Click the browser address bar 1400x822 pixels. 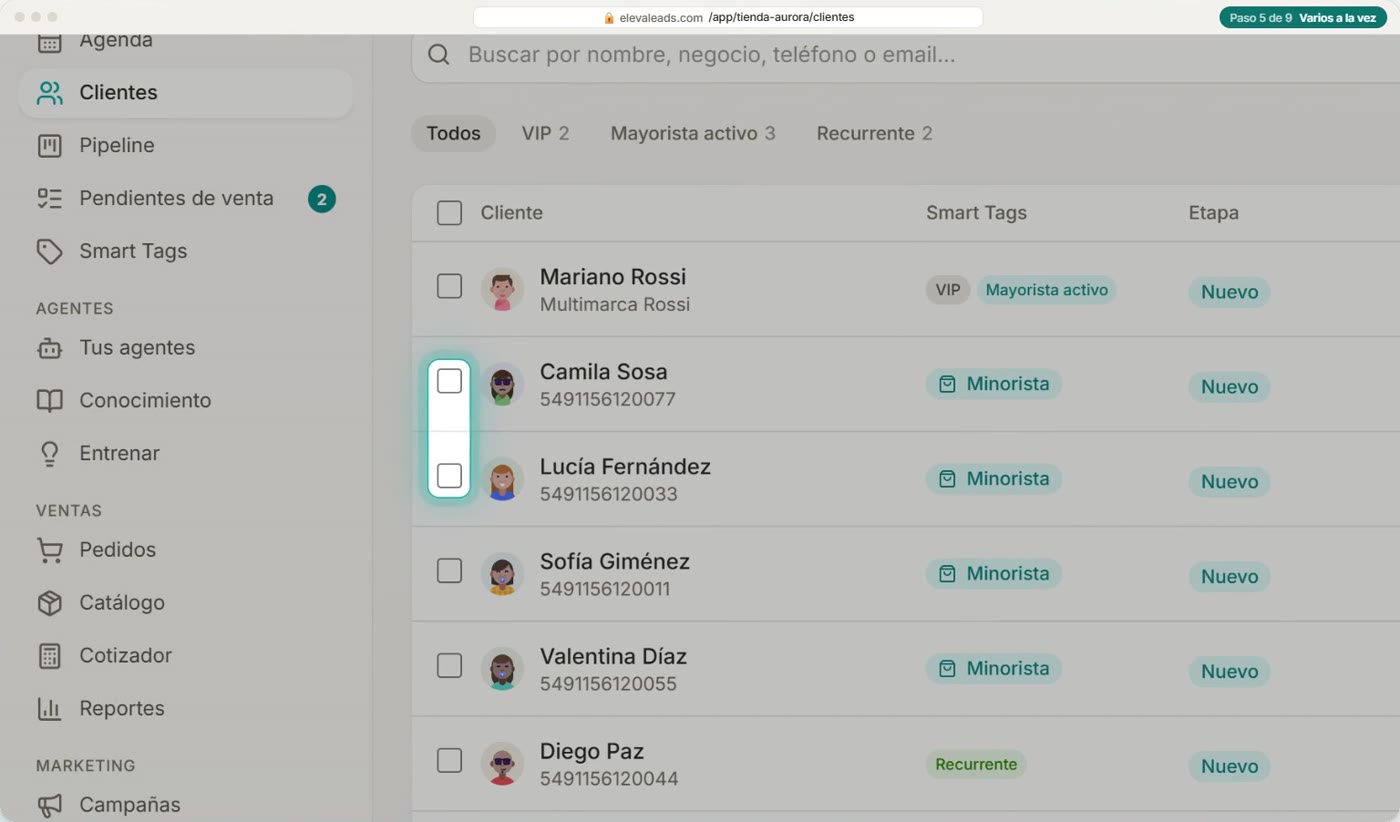point(728,18)
